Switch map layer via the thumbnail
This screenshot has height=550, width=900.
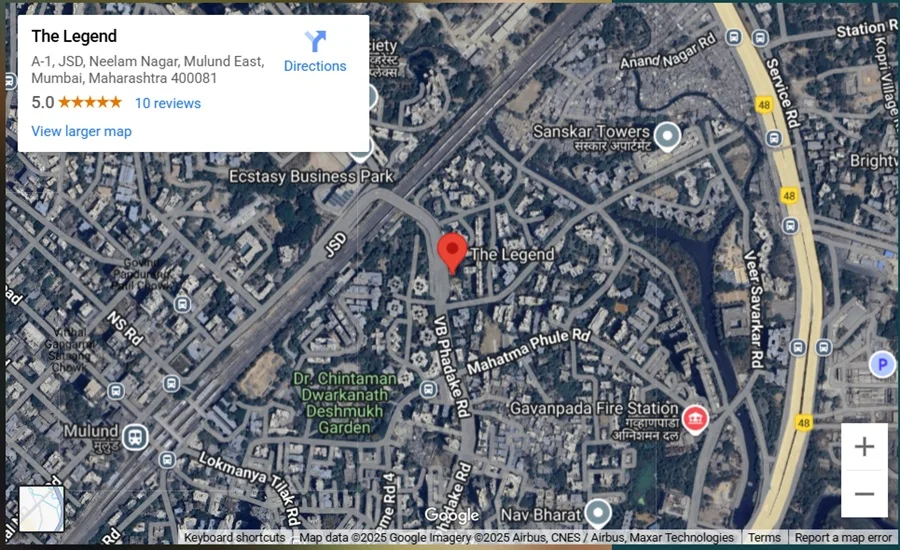[41, 509]
